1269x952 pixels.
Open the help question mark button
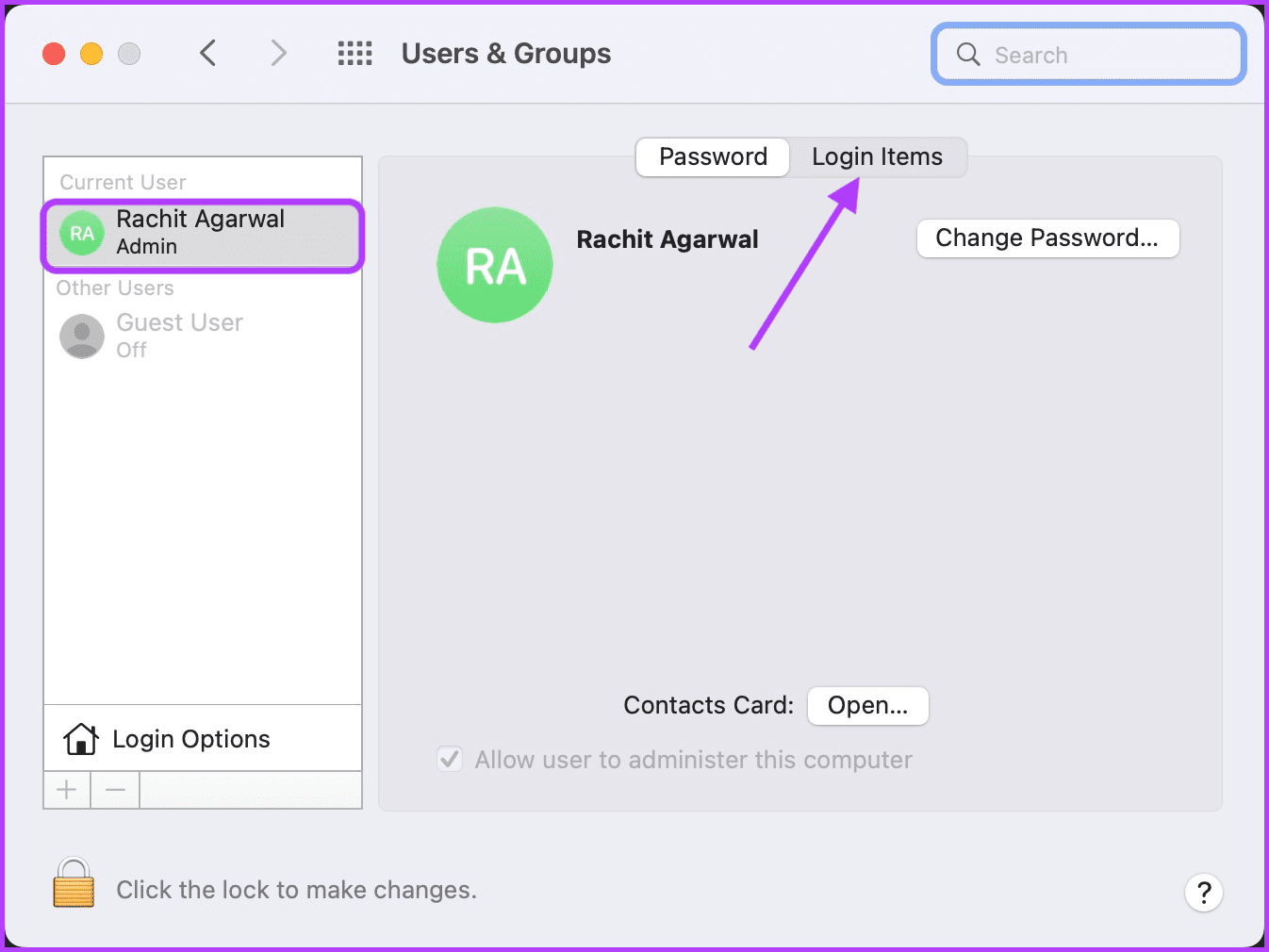(1204, 892)
